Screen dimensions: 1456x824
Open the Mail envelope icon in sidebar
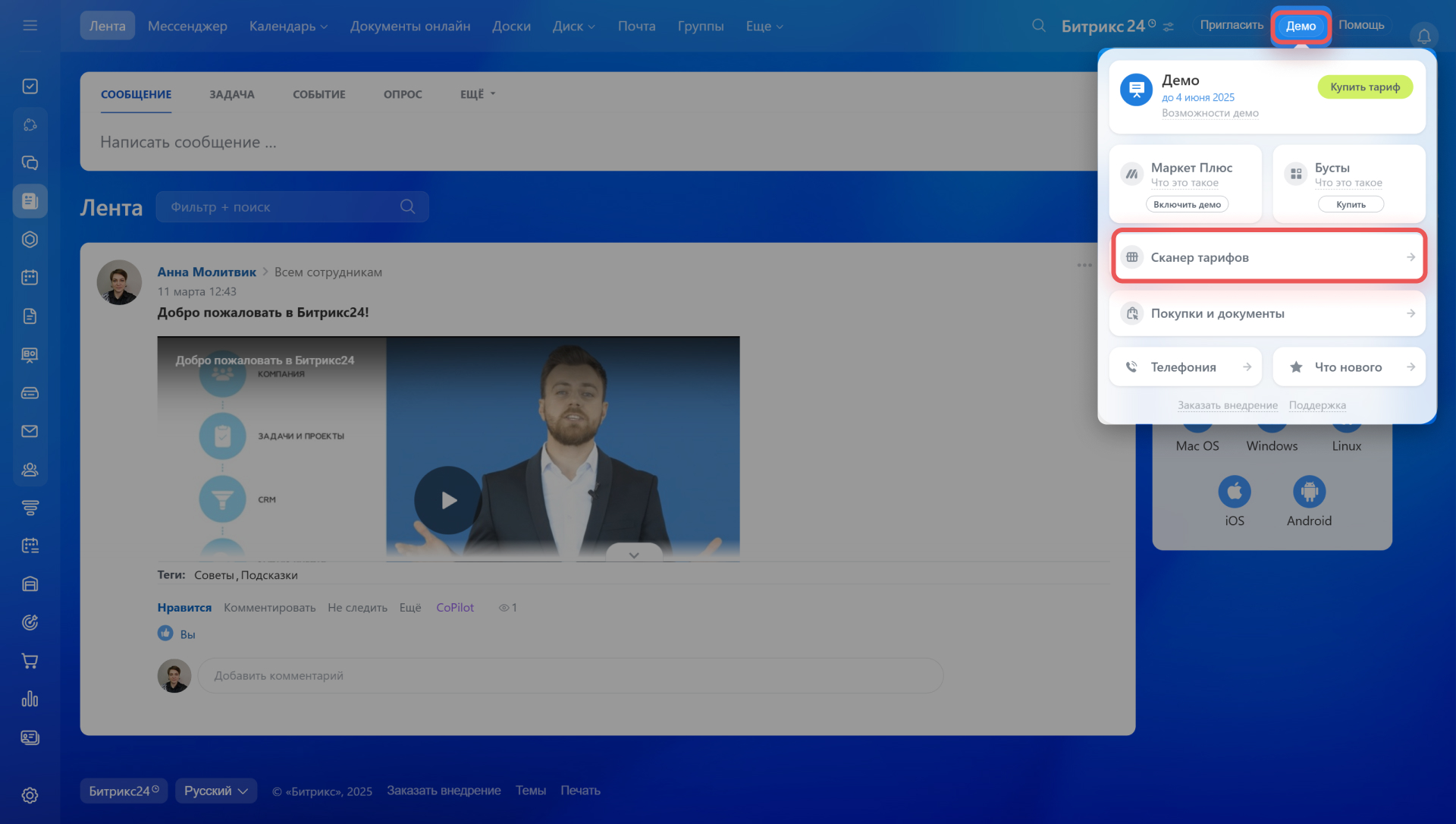click(x=30, y=431)
